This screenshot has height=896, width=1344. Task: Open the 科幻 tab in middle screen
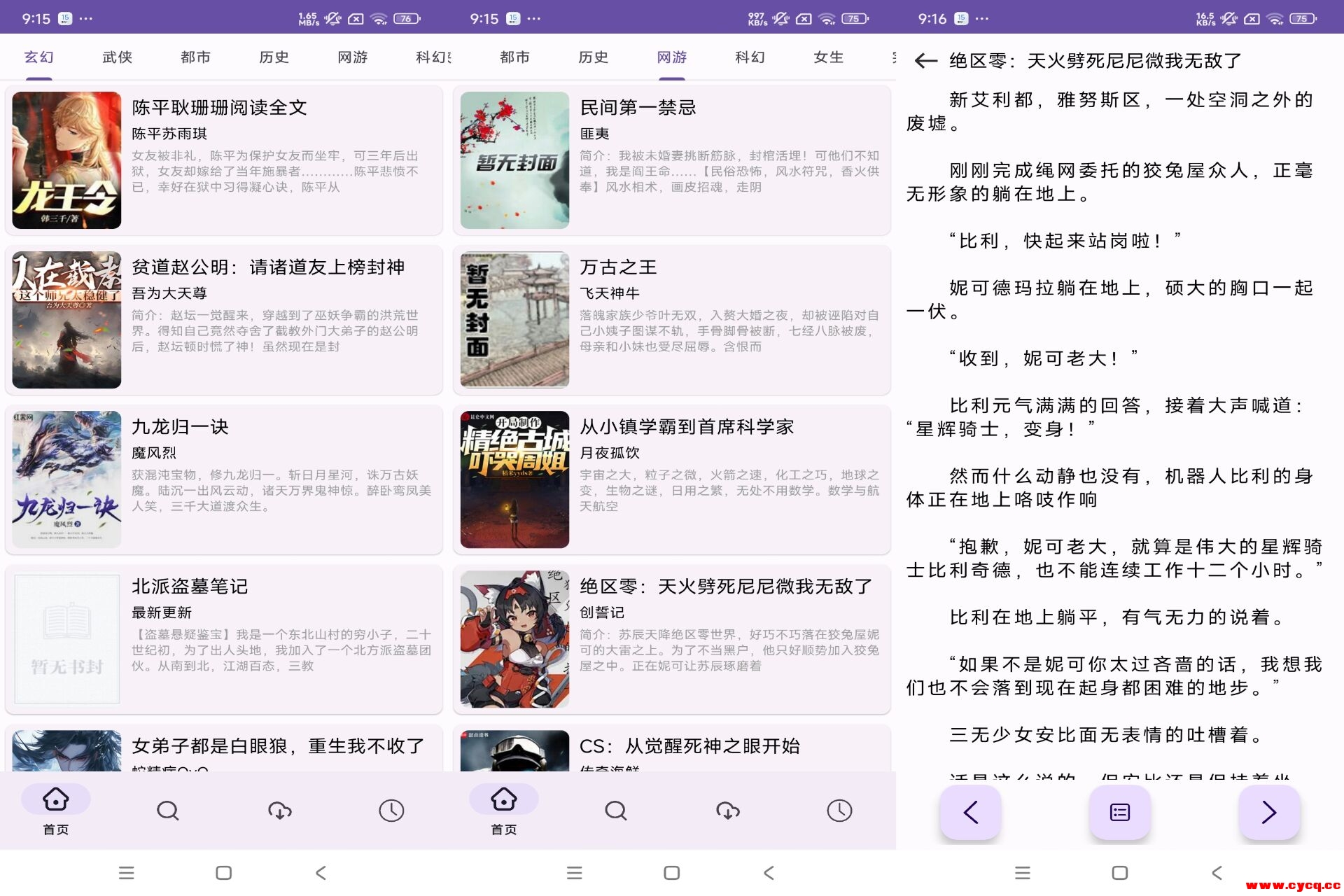[750, 57]
